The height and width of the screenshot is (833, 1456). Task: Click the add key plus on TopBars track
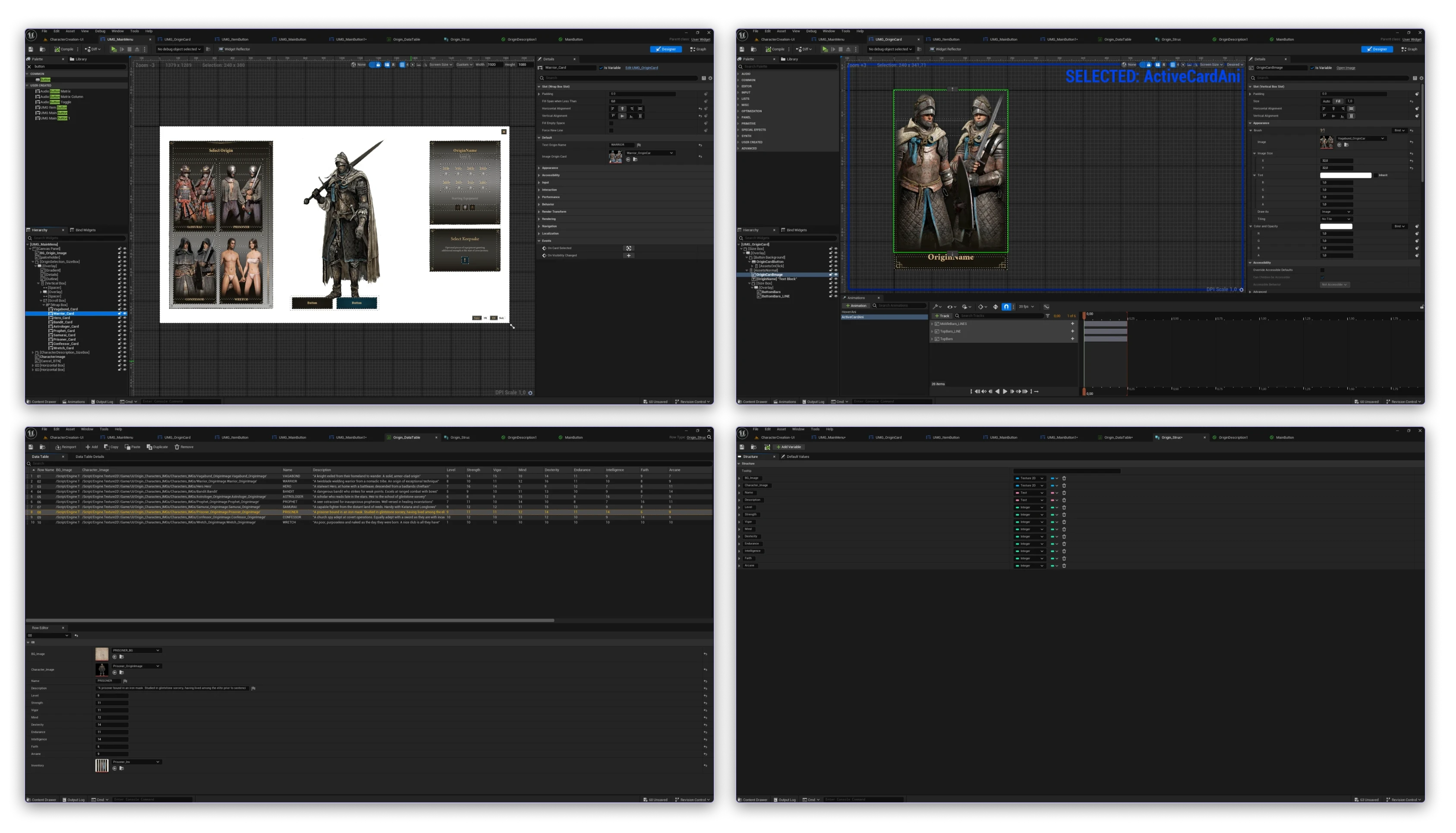coord(1072,339)
